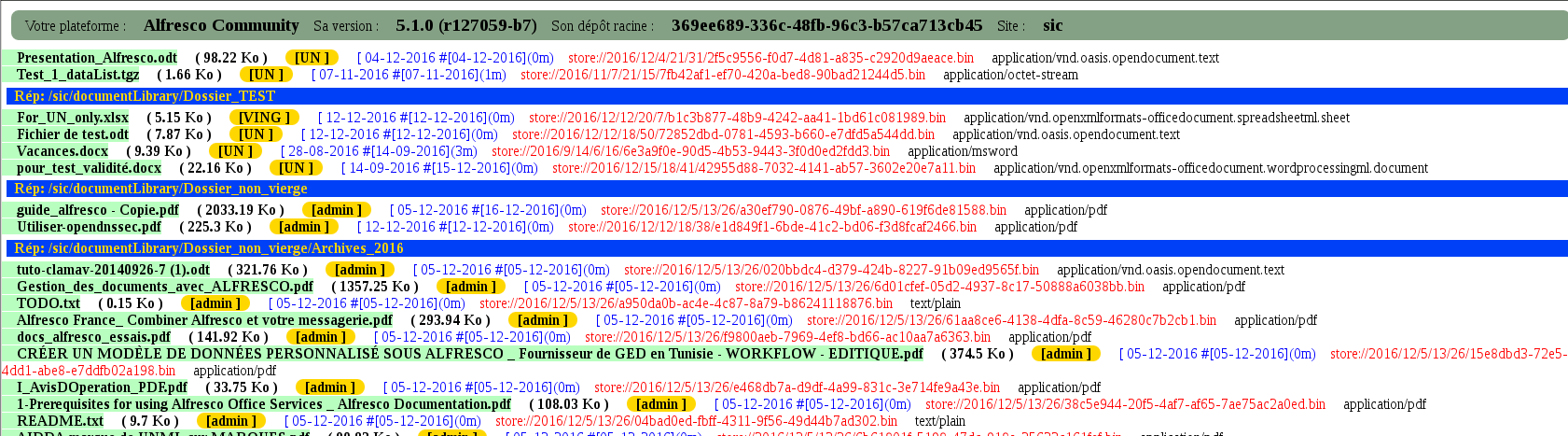Click [UN] badge on Vacances.docx row
The image size is (1568, 436).
coord(235,151)
